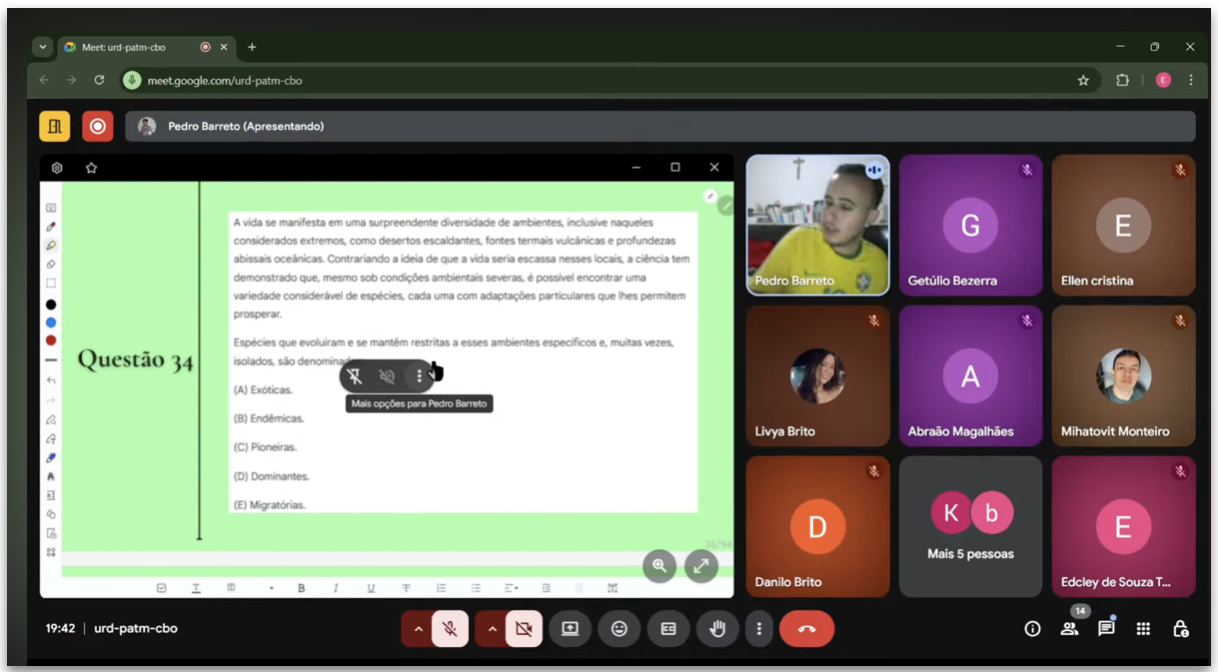Open more options for Pedro Barreto
This screenshot has height=672, width=1218.
pos(419,376)
